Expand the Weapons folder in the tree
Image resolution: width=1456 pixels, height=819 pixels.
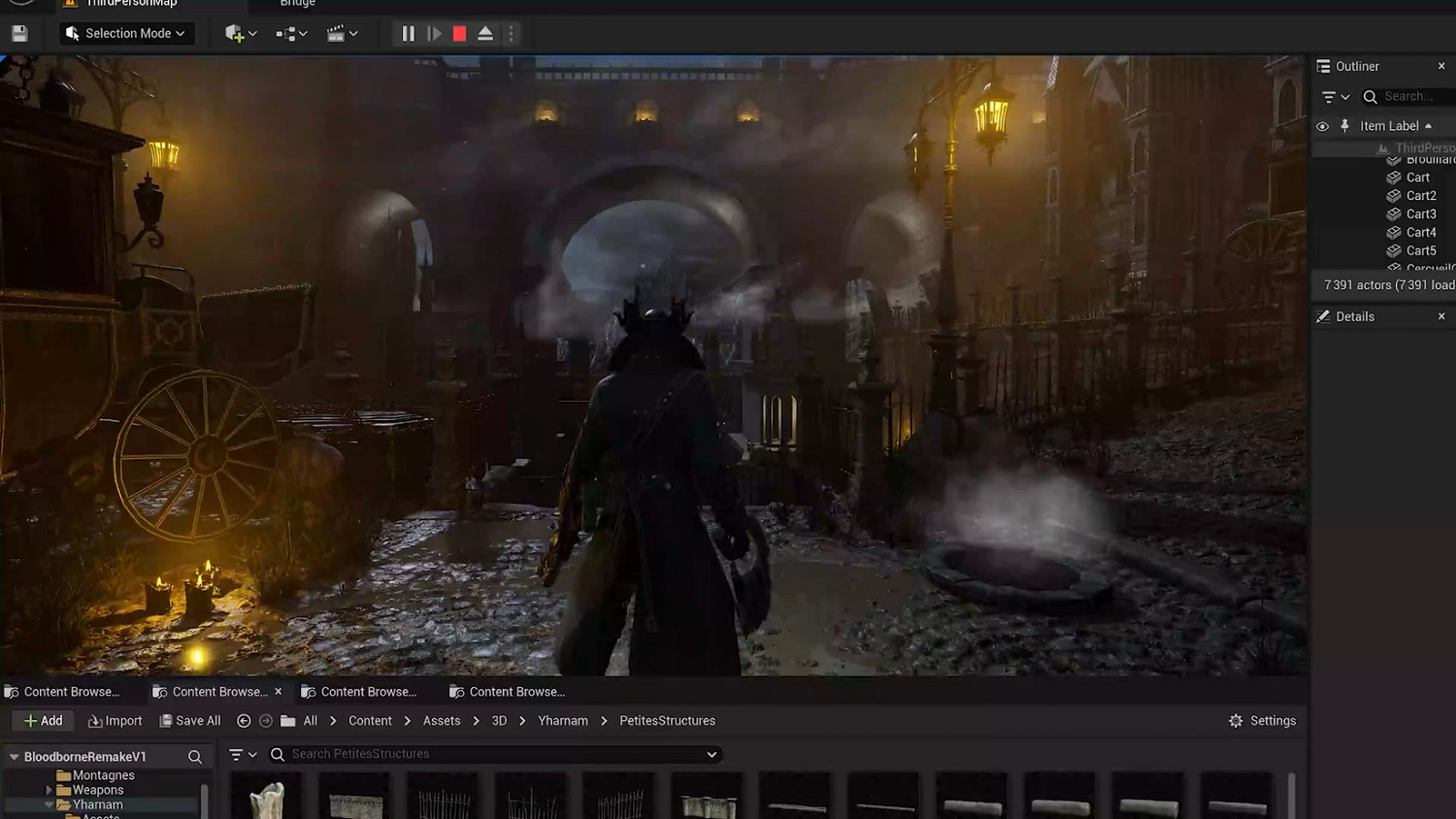tap(49, 791)
